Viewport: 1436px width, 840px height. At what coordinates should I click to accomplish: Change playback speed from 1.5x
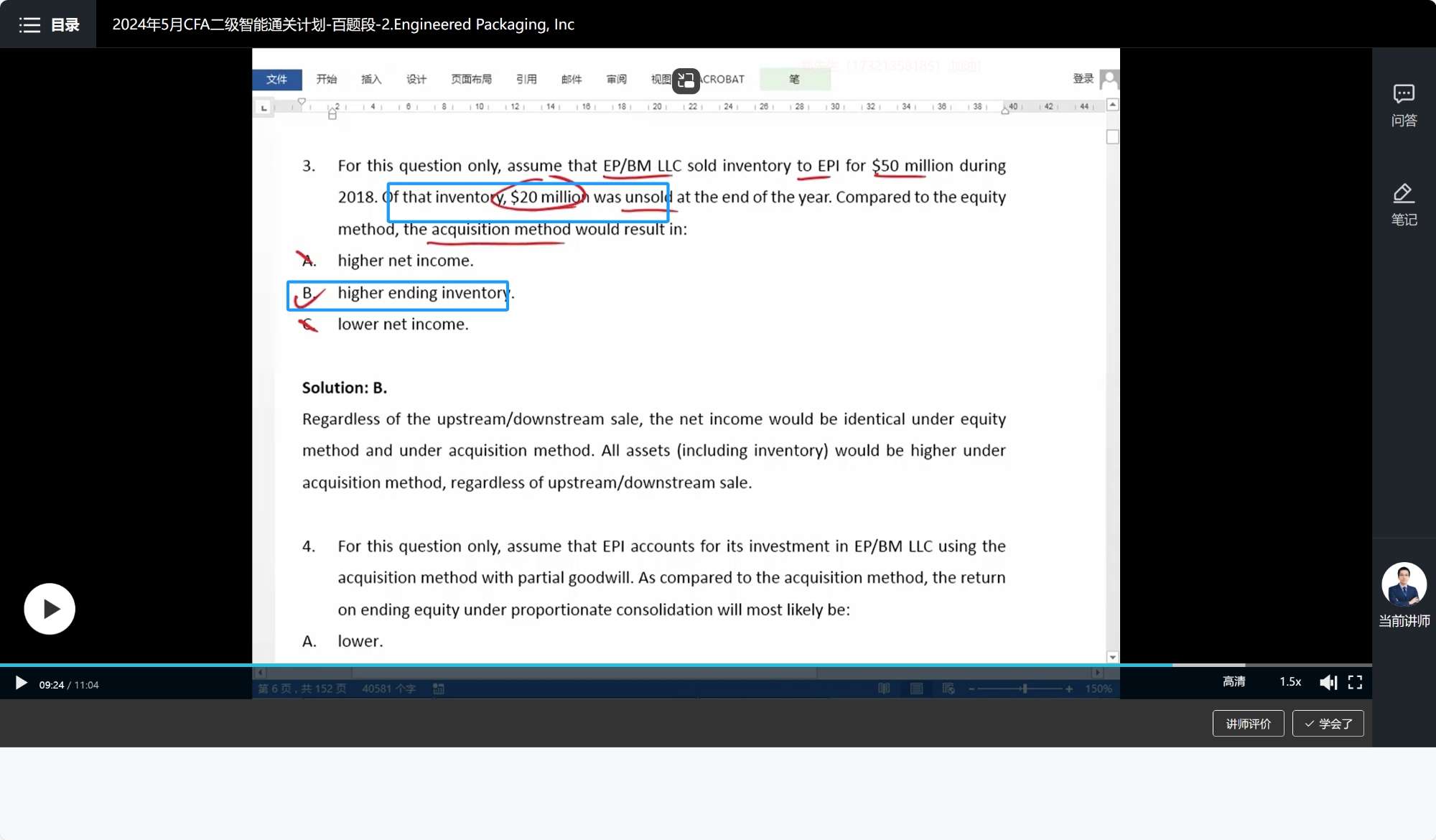[1290, 682]
